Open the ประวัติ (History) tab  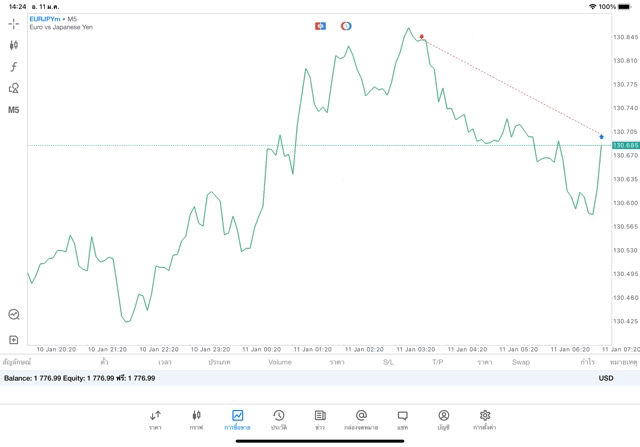tap(278, 419)
